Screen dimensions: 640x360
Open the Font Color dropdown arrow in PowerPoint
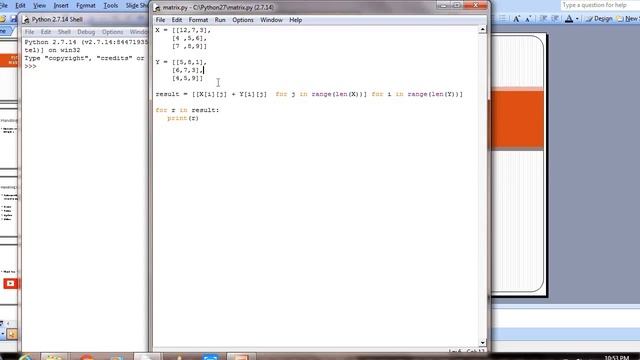coord(577,19)
